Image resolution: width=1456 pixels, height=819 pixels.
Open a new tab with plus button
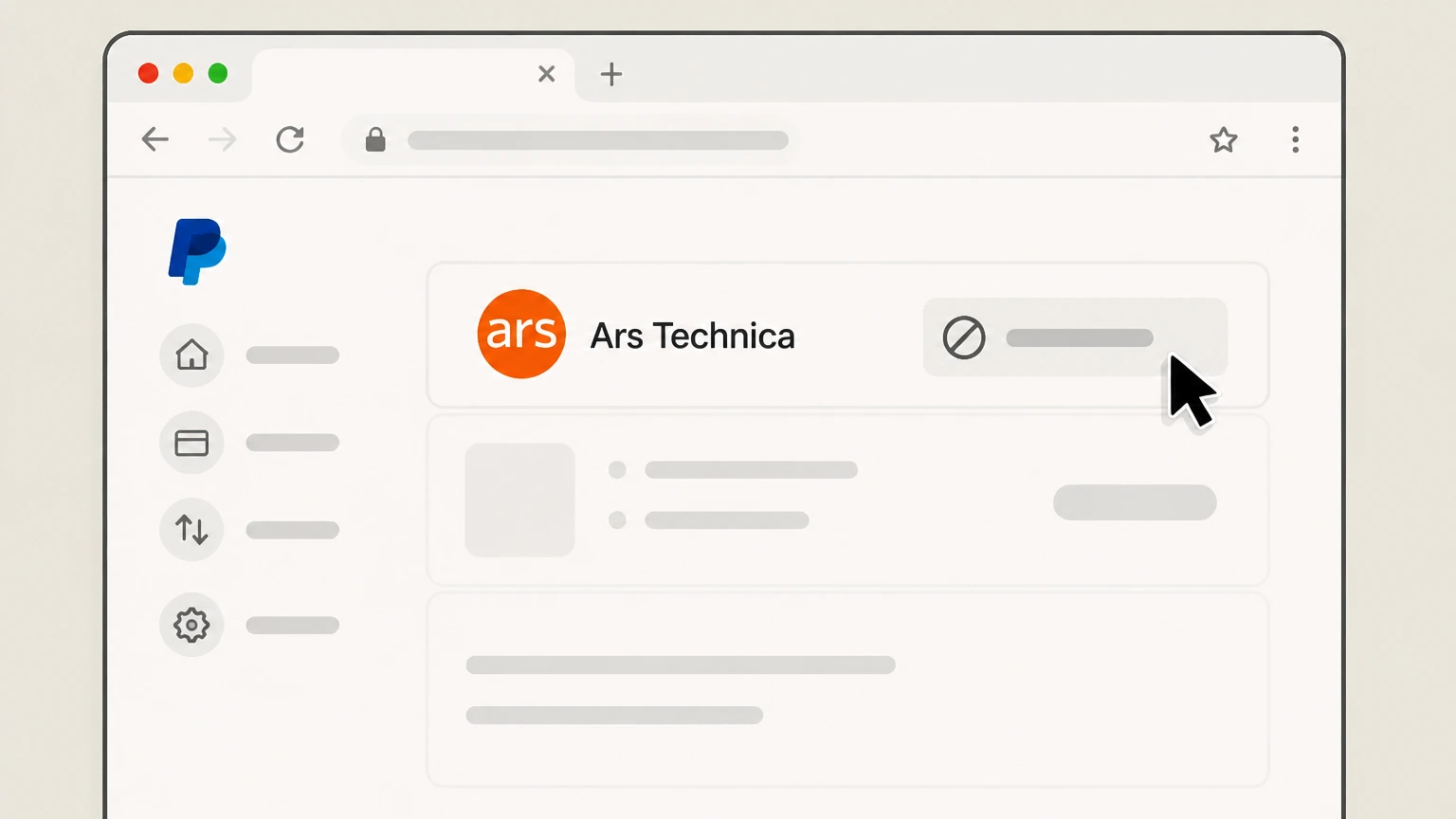point(611,74)
